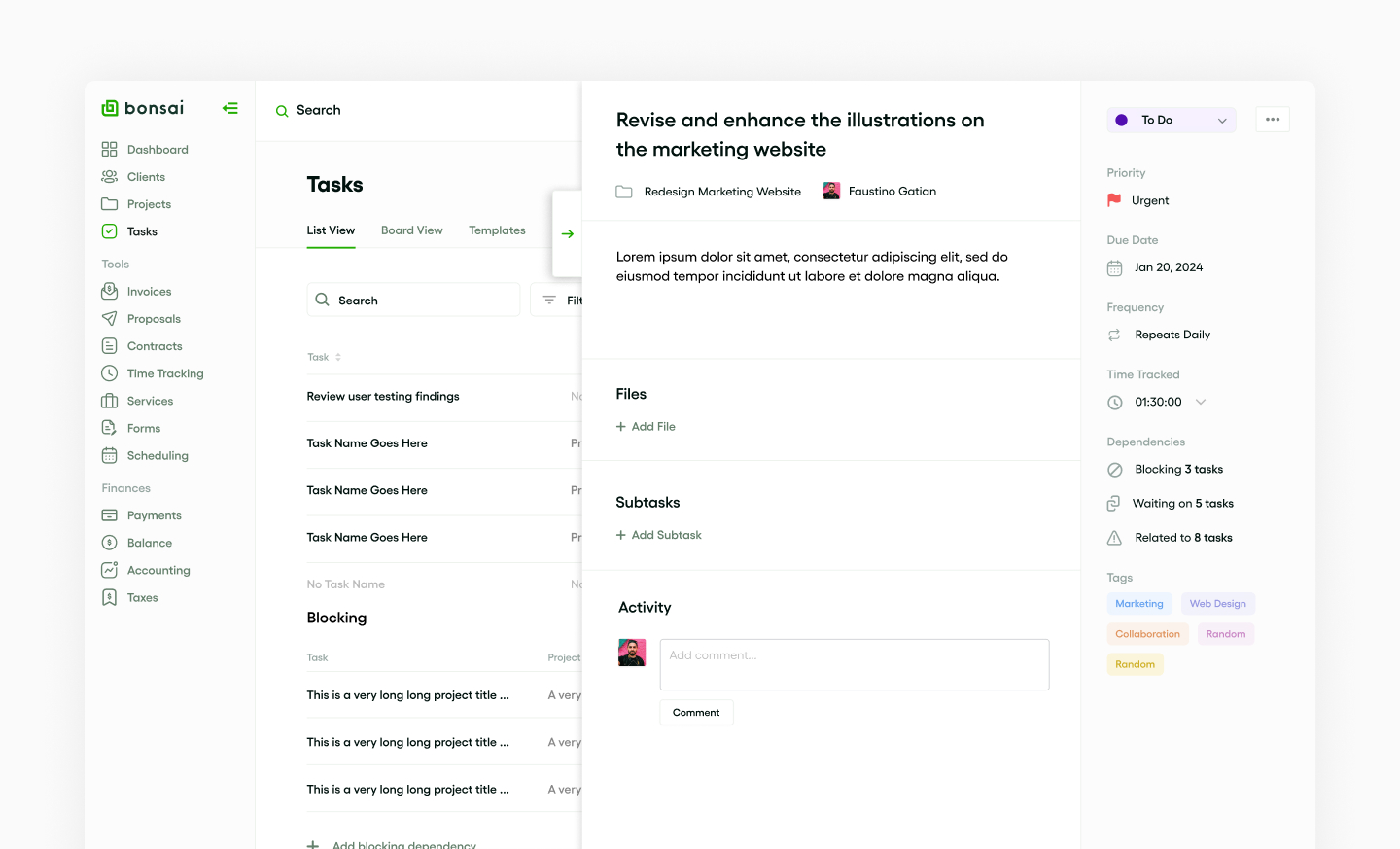Open the Review user testing findings task
The image size is (1400, 849).
(x=383, y=397)
